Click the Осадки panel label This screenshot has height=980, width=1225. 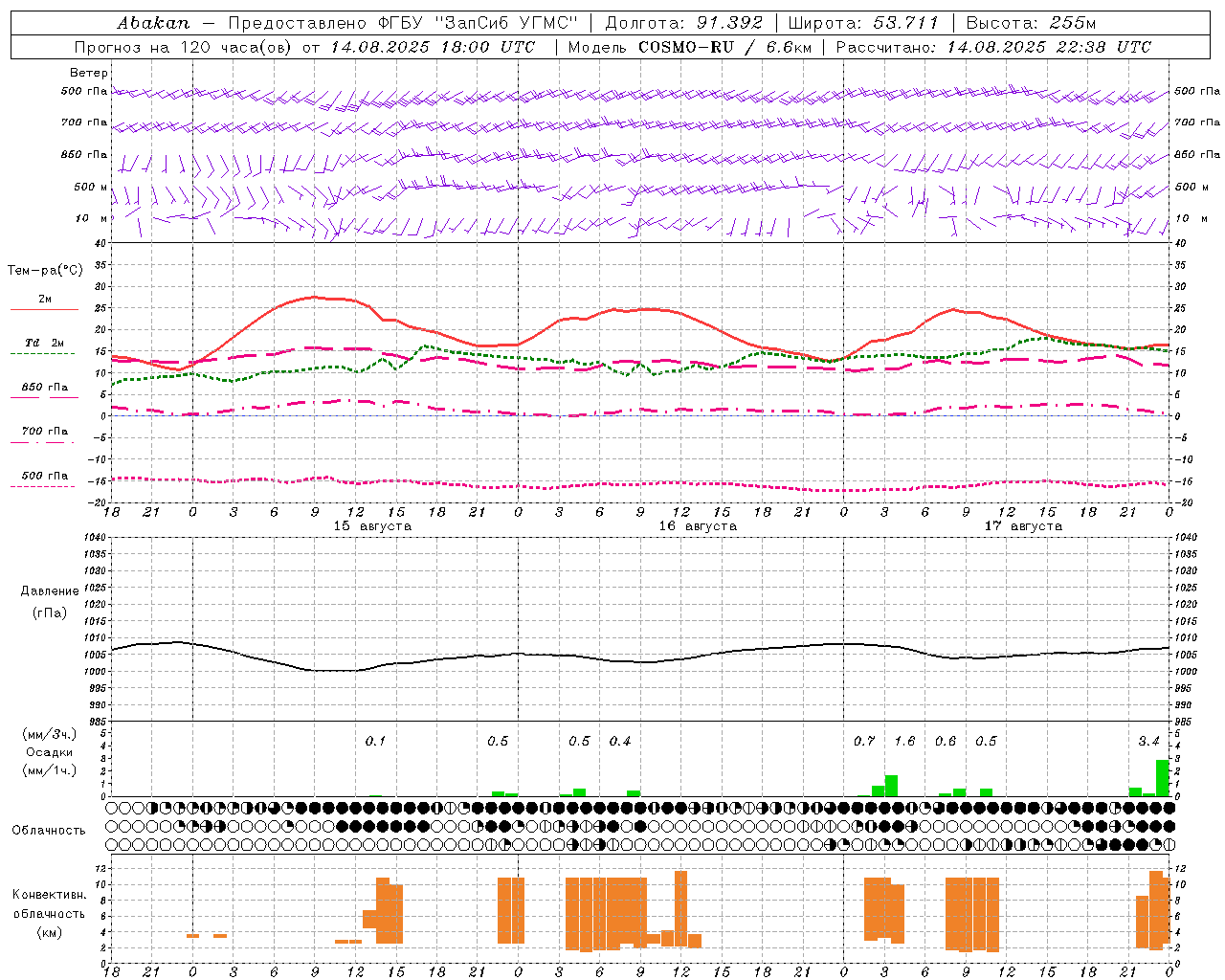point(50,752)
